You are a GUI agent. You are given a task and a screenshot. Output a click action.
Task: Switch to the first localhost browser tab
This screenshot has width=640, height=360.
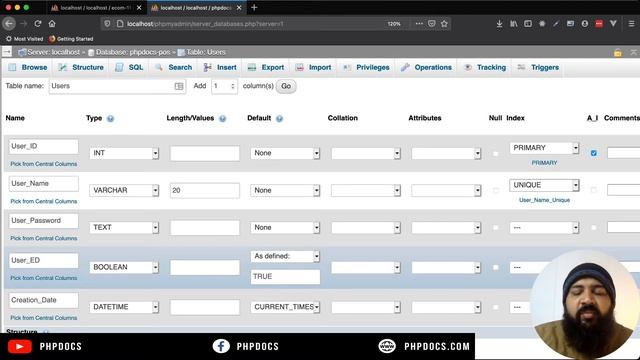[96, 7]
